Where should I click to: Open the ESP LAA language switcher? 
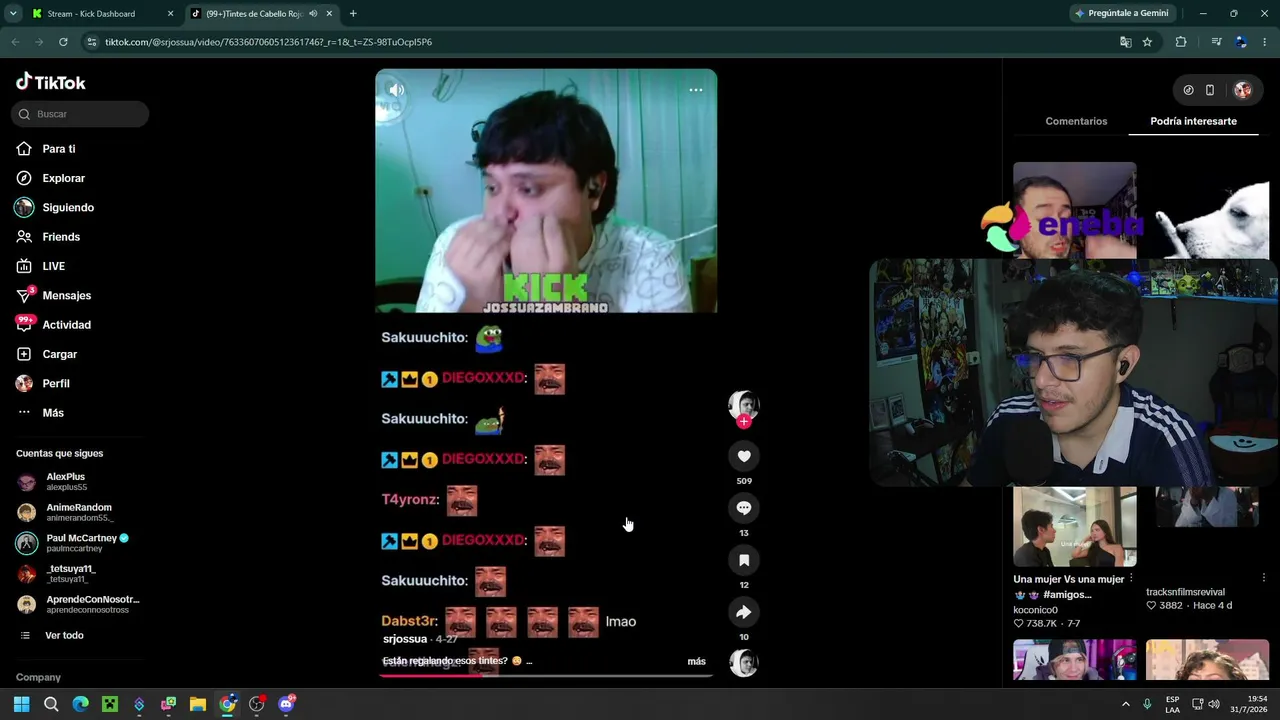[x=1172, y=704]
